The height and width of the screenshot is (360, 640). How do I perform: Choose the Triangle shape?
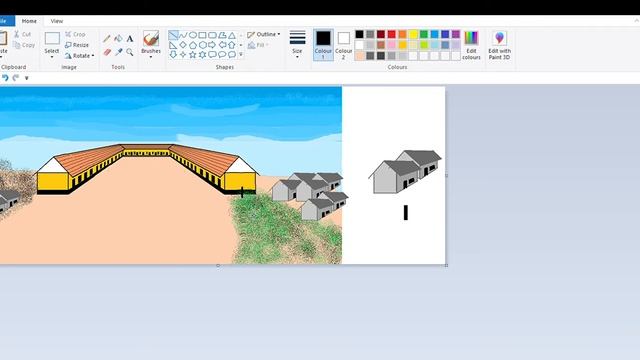tap(232, 35)
